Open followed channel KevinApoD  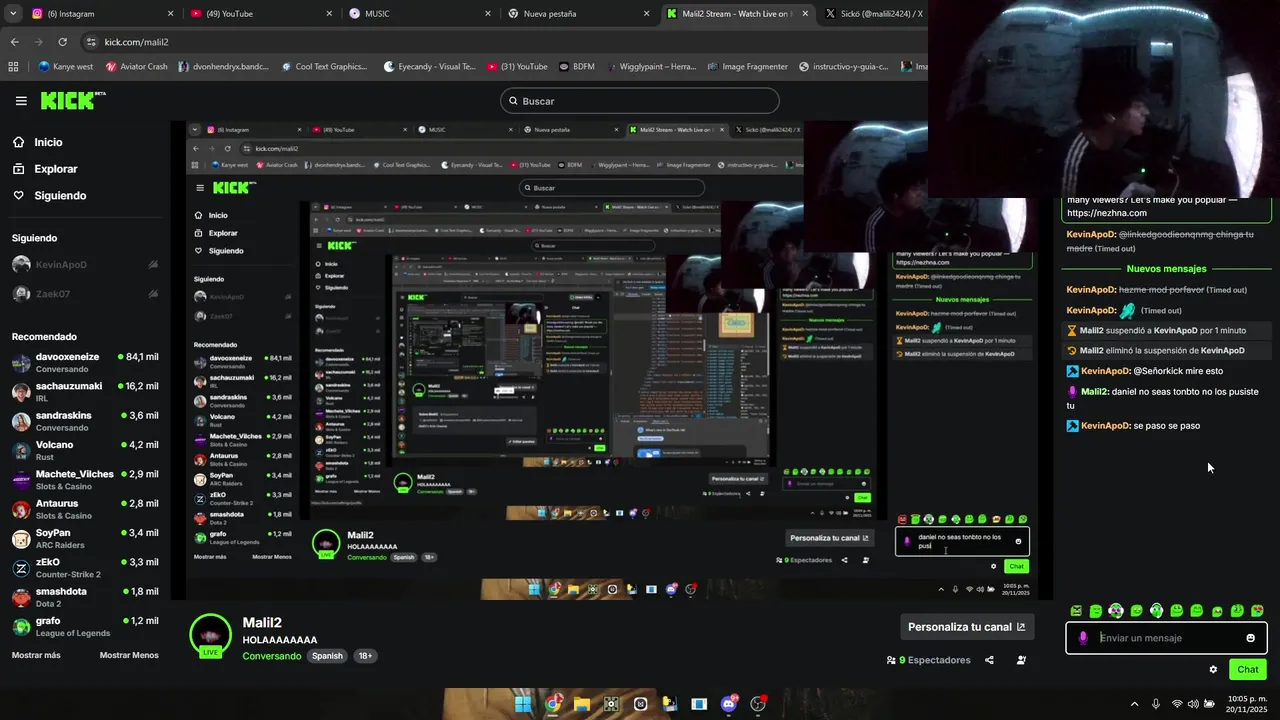point(85,265)
